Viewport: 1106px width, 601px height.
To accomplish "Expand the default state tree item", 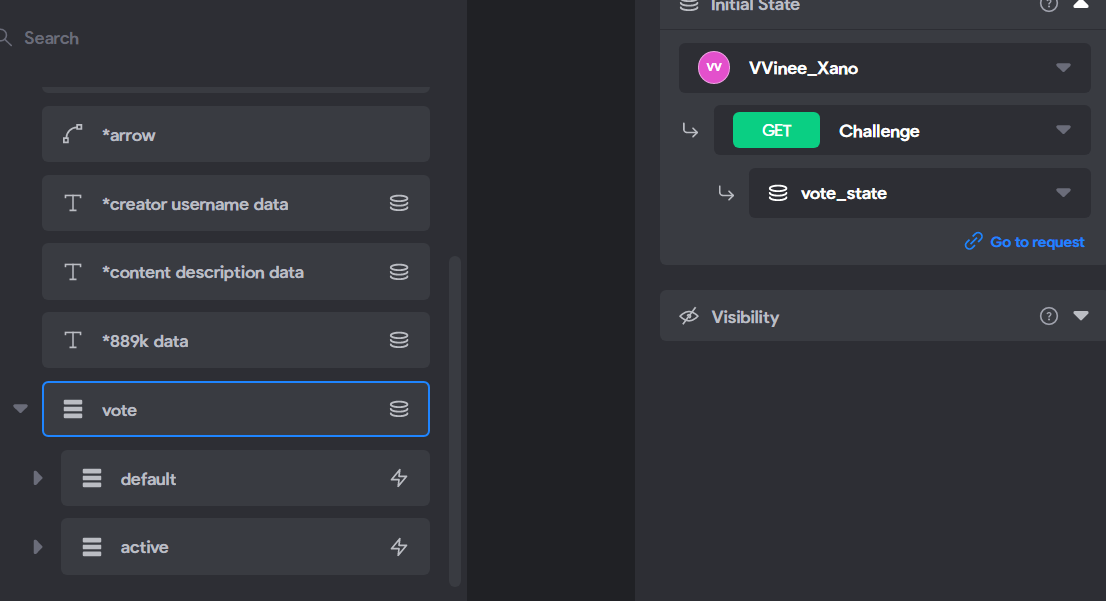I will (x=38, y=478).
